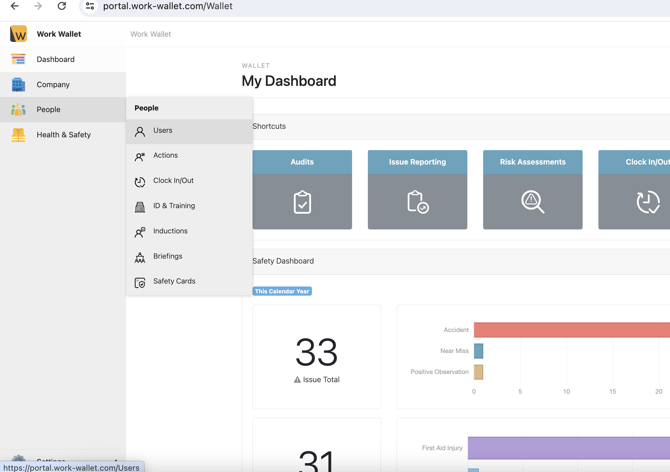This screenshot has height=472, width=670.
Task: Open Actions in the People submenu
Action: [x=165, y=156]
